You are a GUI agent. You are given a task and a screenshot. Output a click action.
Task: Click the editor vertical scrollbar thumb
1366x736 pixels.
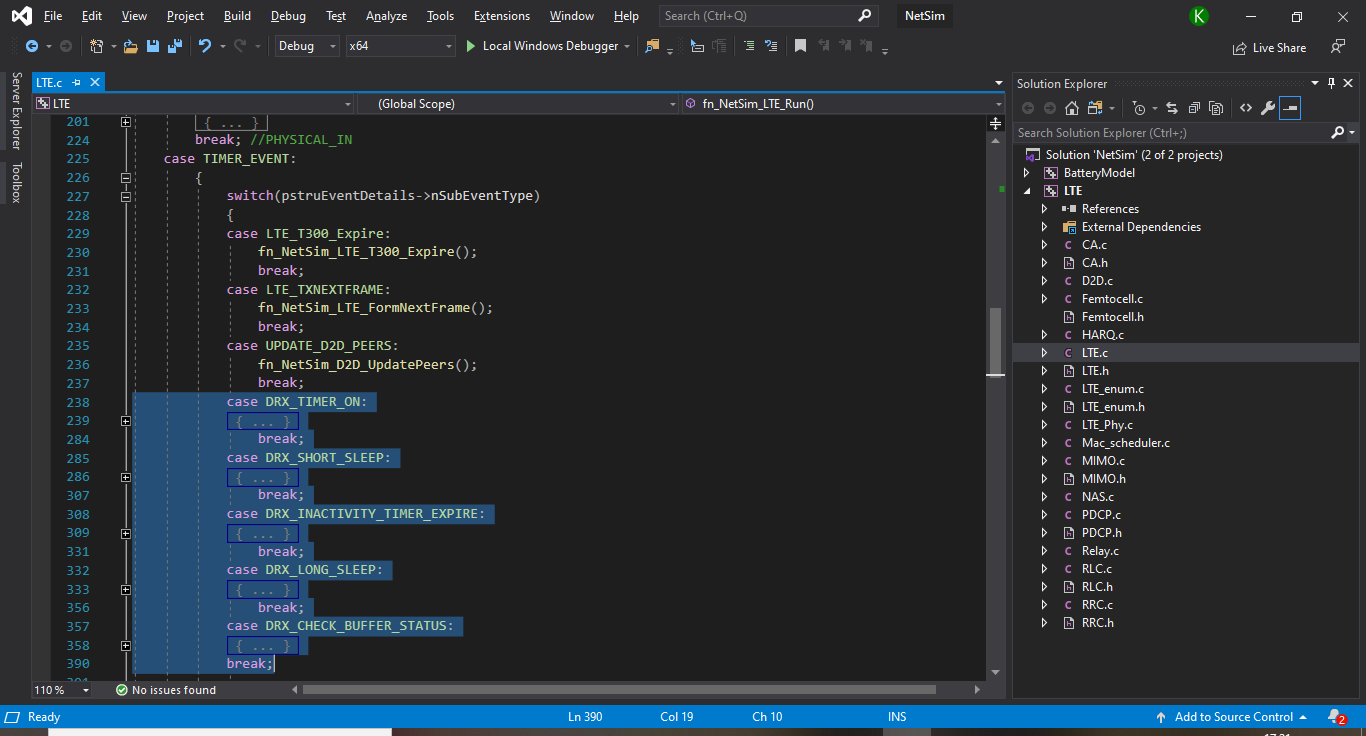click(995, 340)
